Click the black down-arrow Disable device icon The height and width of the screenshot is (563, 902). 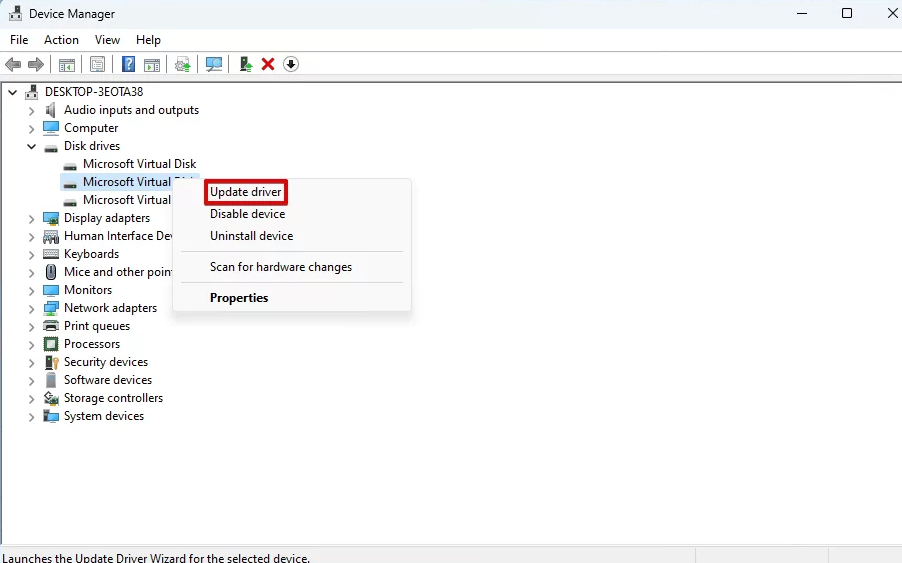pyautogui.click(x=291, y=64)
